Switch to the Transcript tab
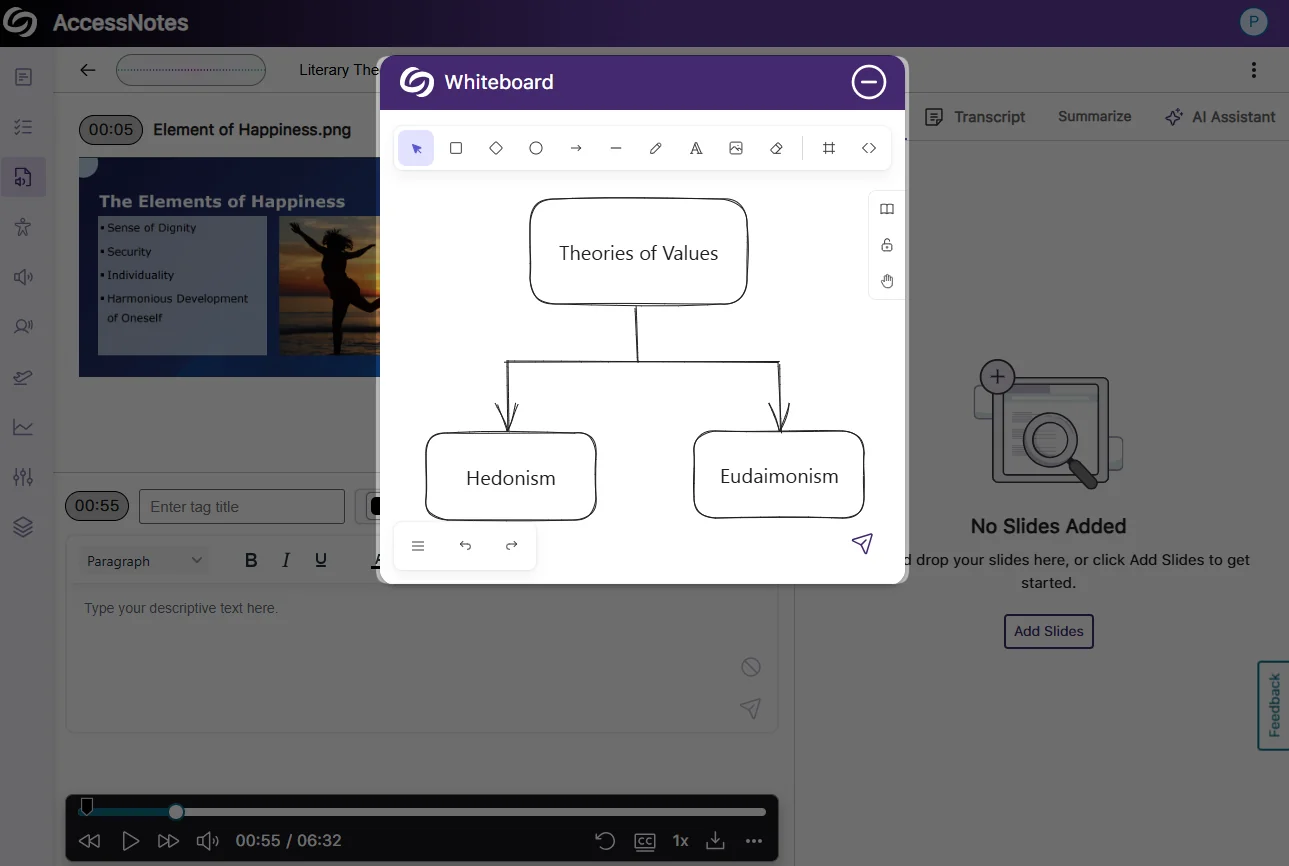This screenshot has width=1289, height=866. [975, 117]
